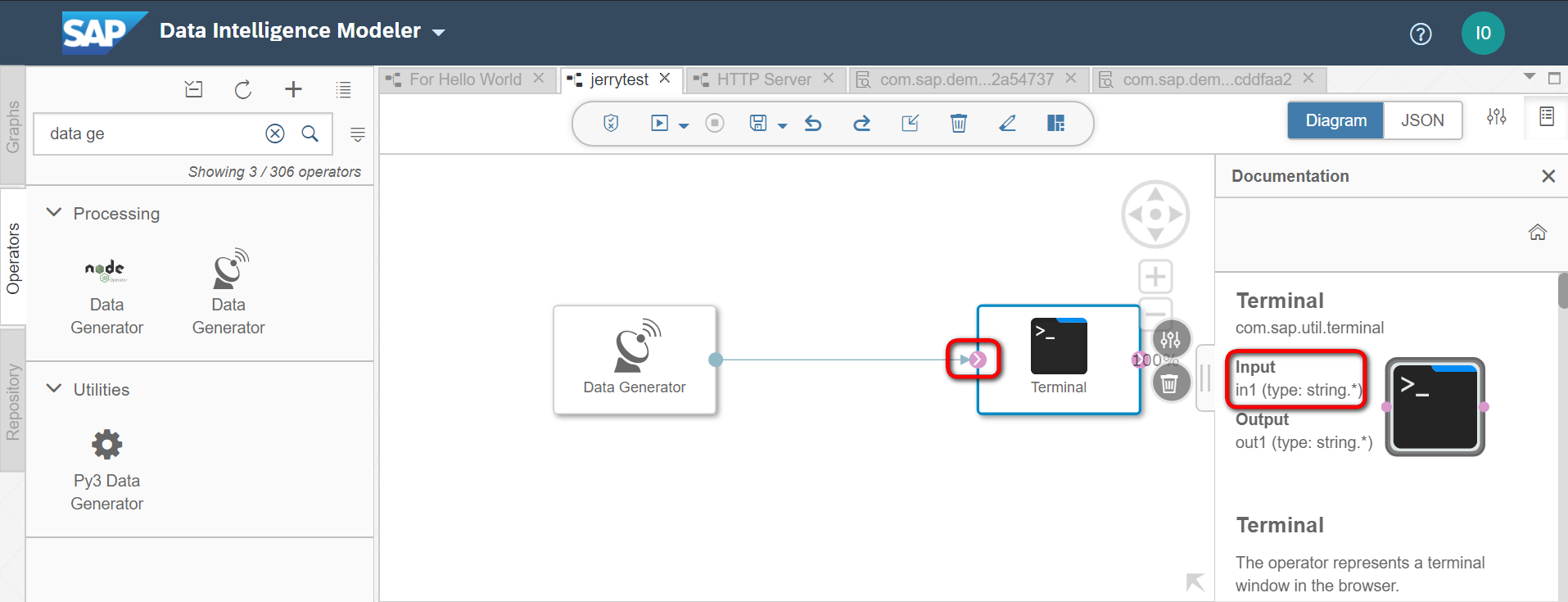Click the documentation panel splitter handle
The width and height of the screenshot is (1568, 602).
point(1204,378)
